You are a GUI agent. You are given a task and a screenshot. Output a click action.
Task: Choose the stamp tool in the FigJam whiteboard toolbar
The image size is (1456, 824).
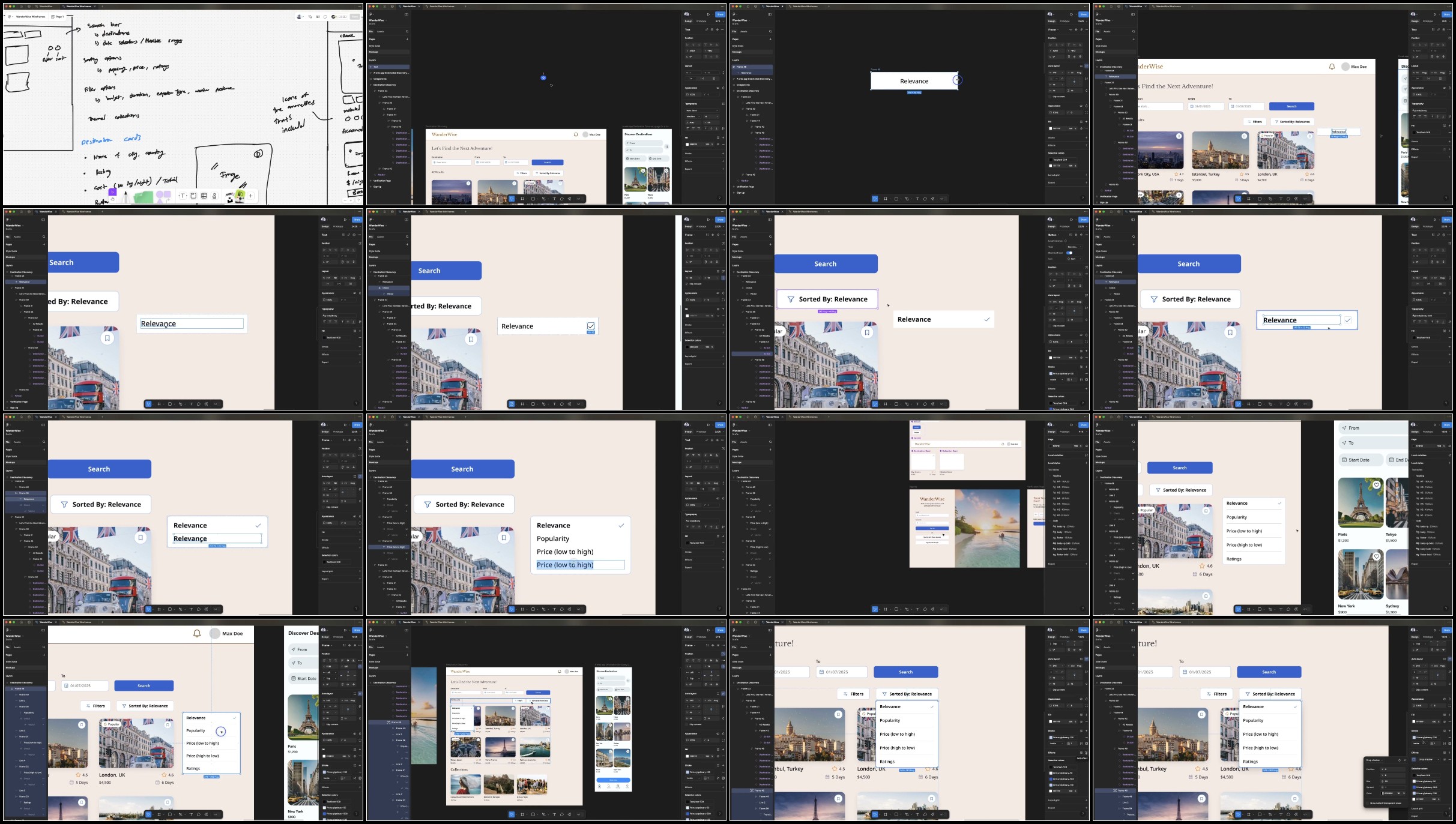pos(214,196)
